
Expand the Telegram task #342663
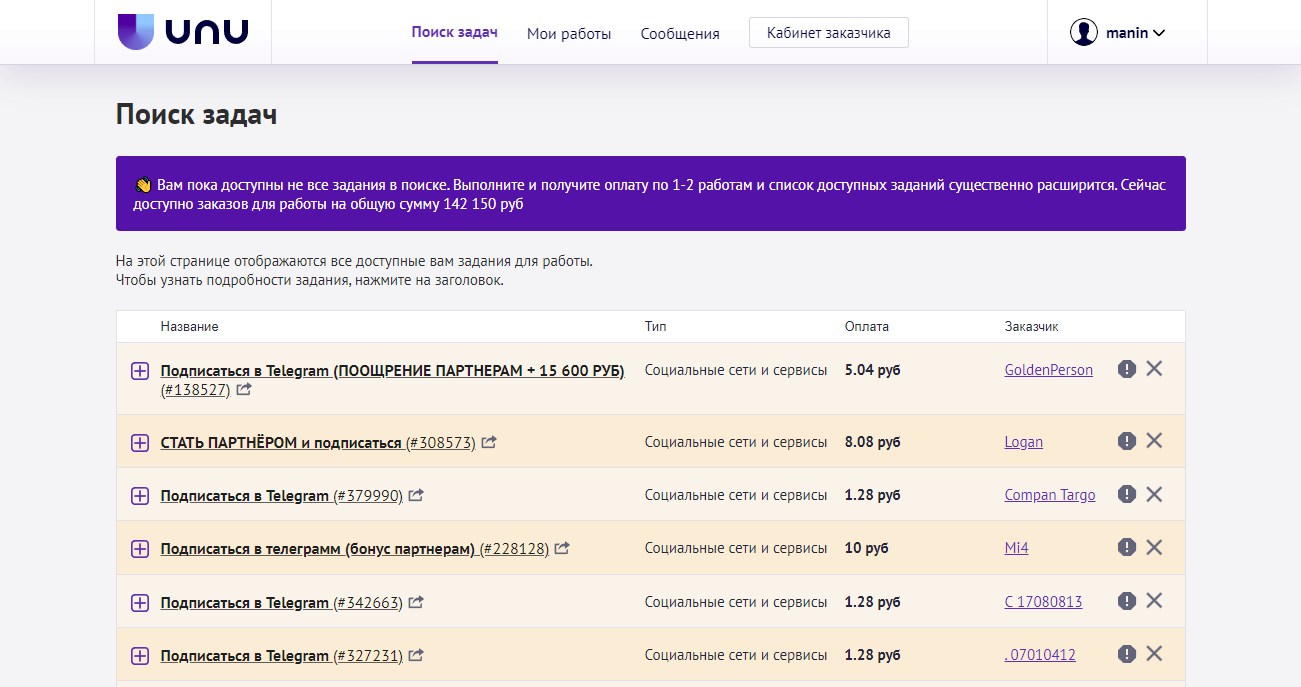click(x=140, y=602)
